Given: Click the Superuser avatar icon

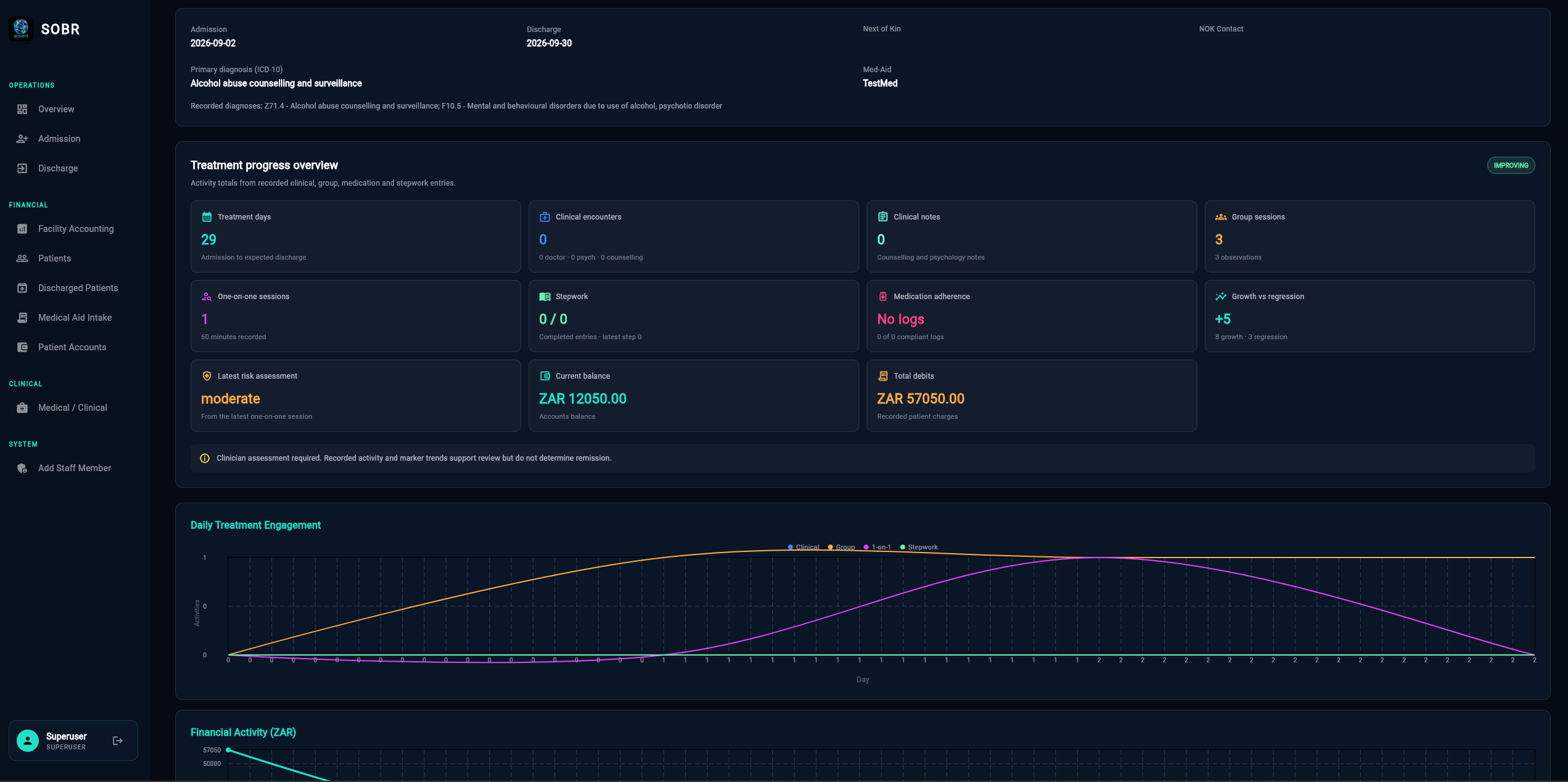Looking at the screenshot, I should click(28, 741).
